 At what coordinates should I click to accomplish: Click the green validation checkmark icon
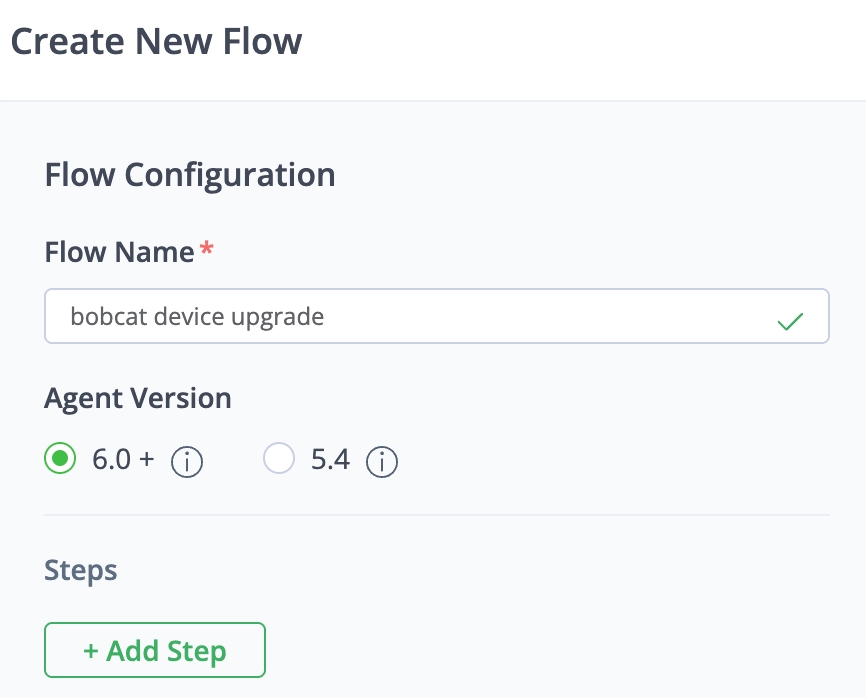[x=790, y=321]
